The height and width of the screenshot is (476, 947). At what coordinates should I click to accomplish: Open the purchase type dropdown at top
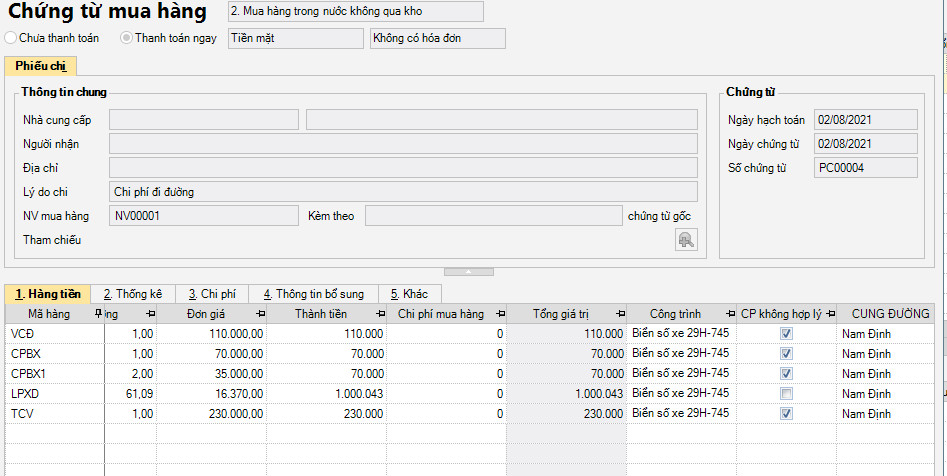[354, 11]
